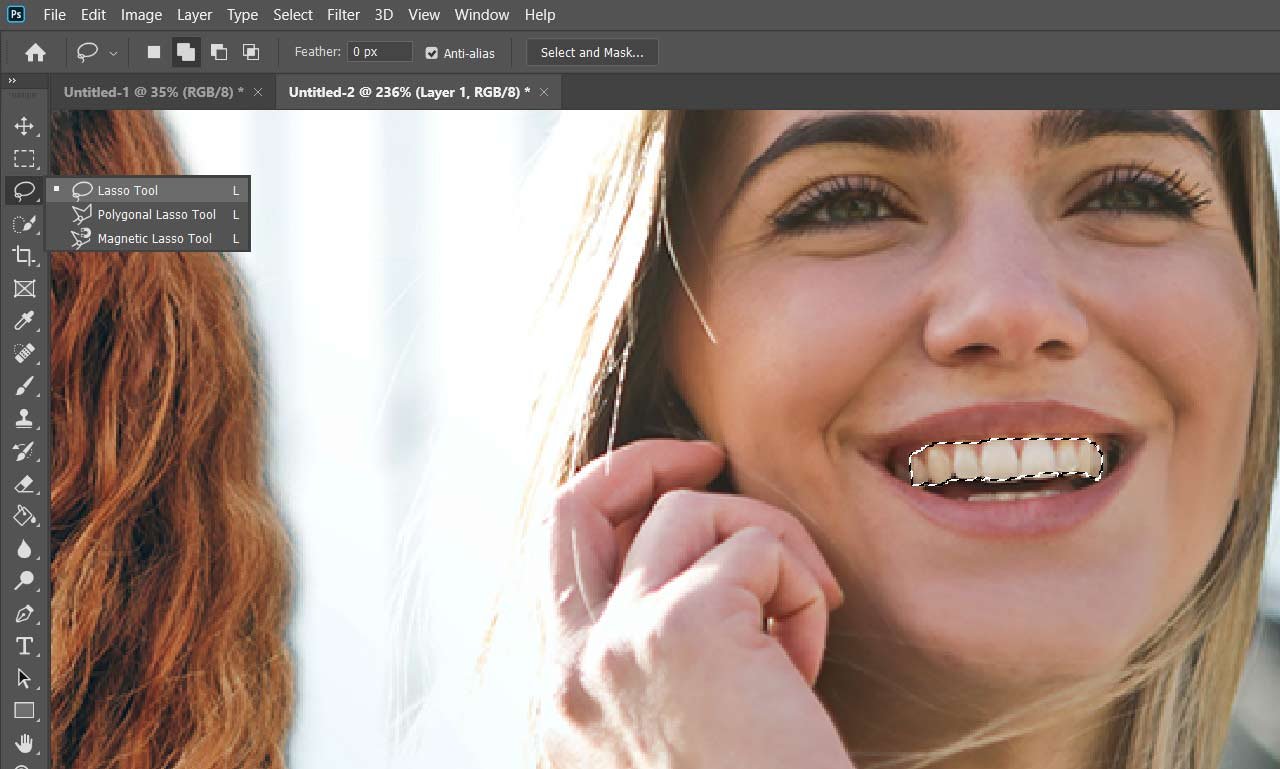Click the Home icon in options bar
This screenshot has width=1280, height=769.
[35, 52]
